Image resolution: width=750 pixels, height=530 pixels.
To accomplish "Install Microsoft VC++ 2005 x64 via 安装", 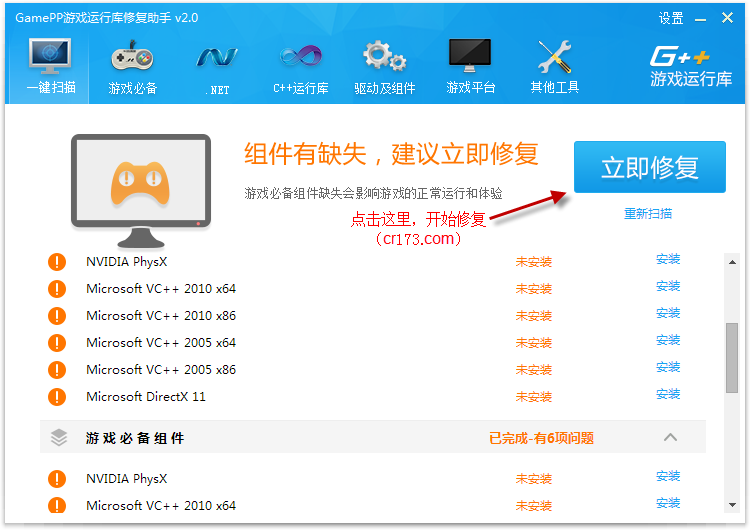I will click(667, 341).
